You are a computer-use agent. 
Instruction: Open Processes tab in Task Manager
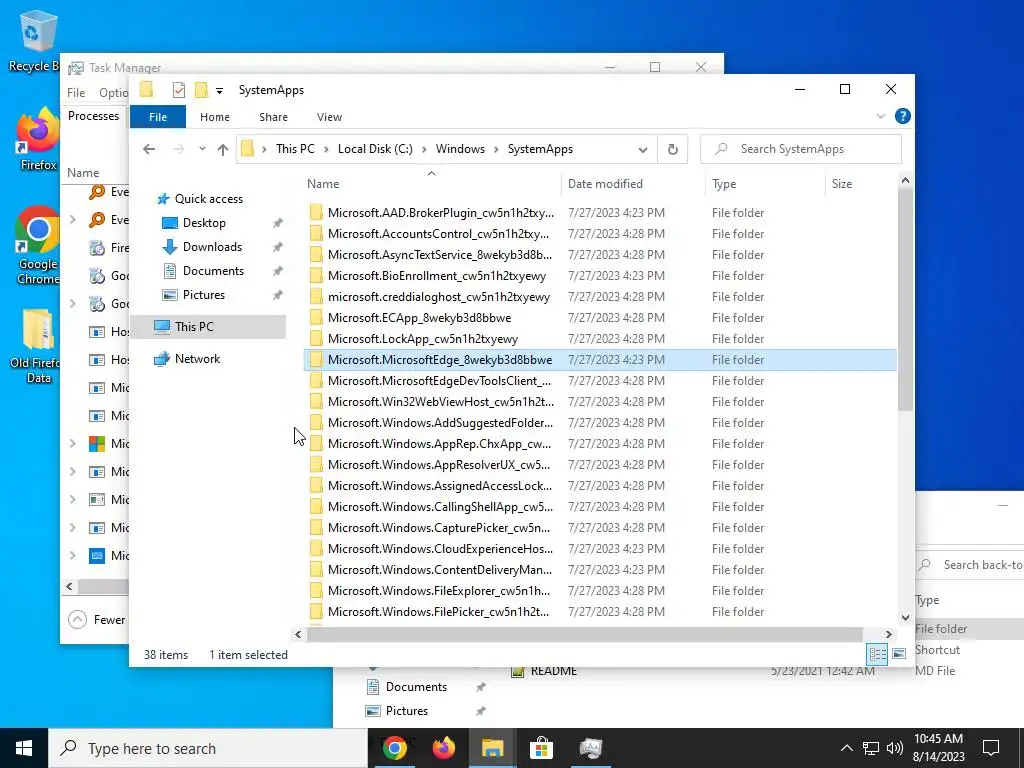(93, 116)
